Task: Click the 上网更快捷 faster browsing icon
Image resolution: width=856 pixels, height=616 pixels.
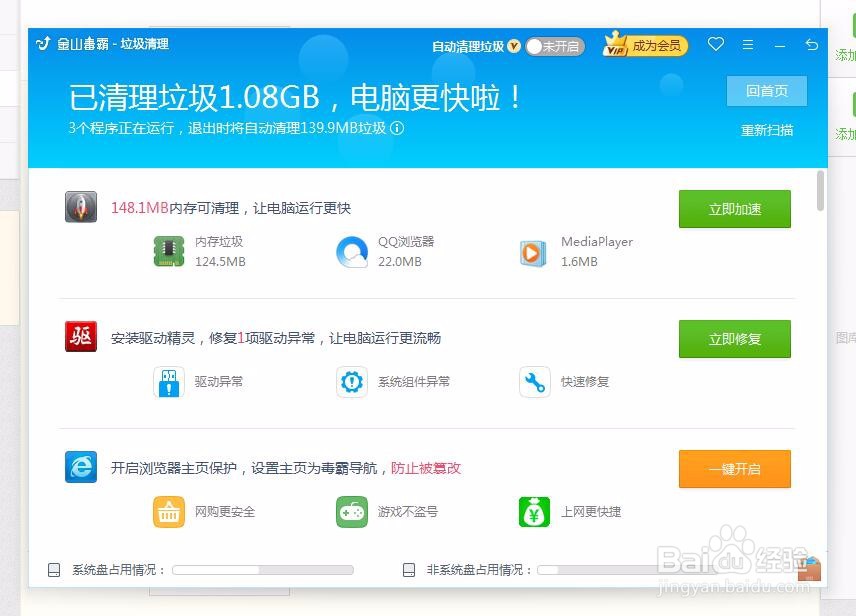Action: (532, 511)
